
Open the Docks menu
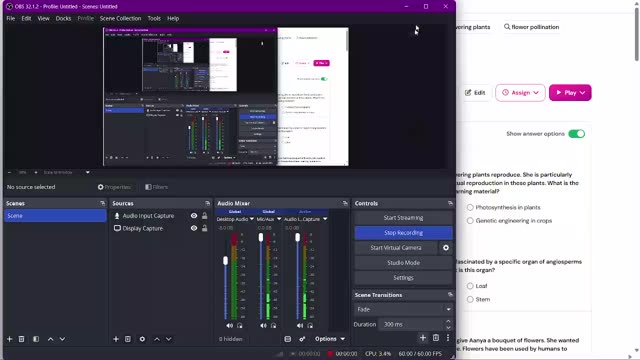[63, 18]
